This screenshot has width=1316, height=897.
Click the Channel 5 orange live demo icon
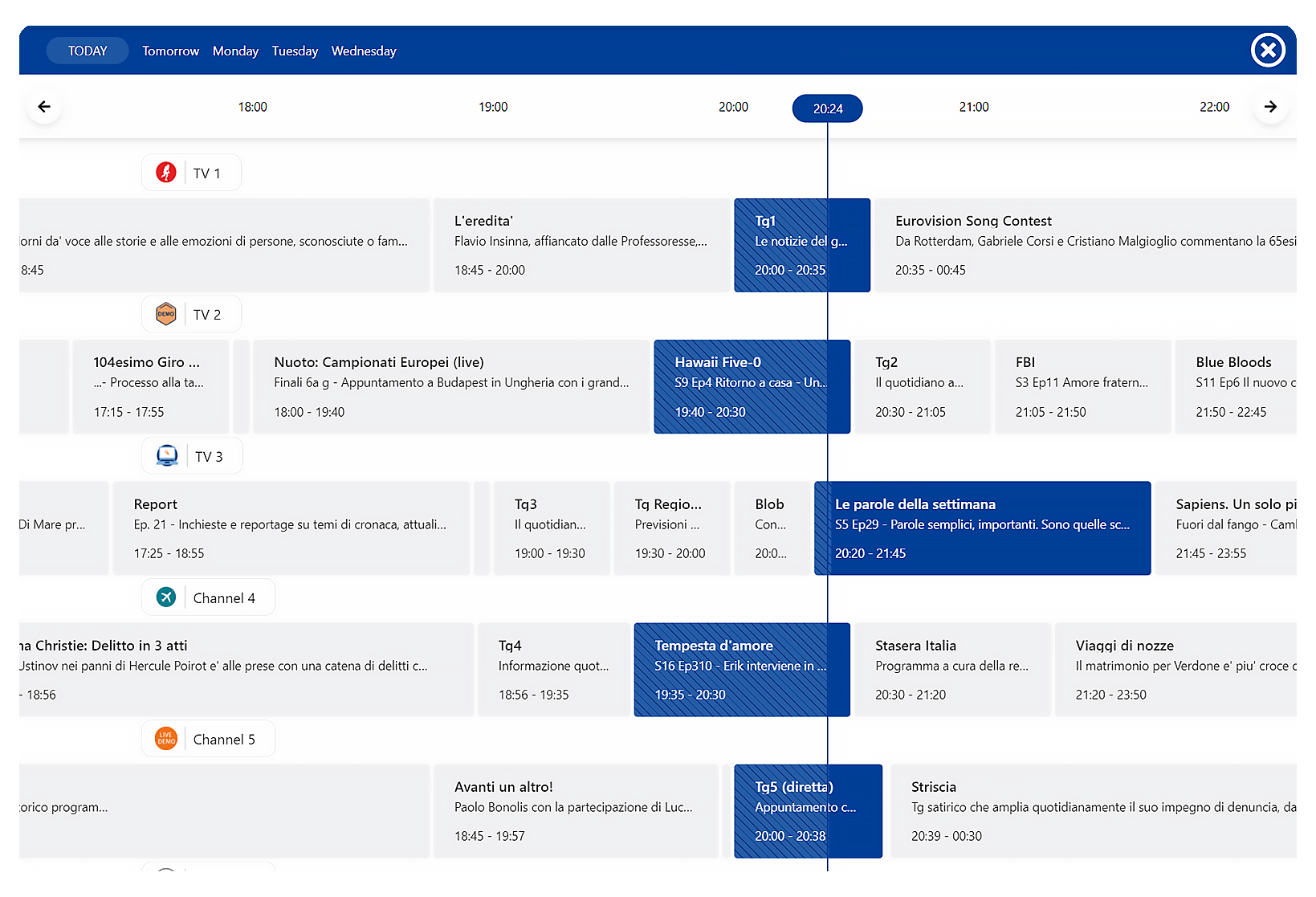click(x=166, y=739)
